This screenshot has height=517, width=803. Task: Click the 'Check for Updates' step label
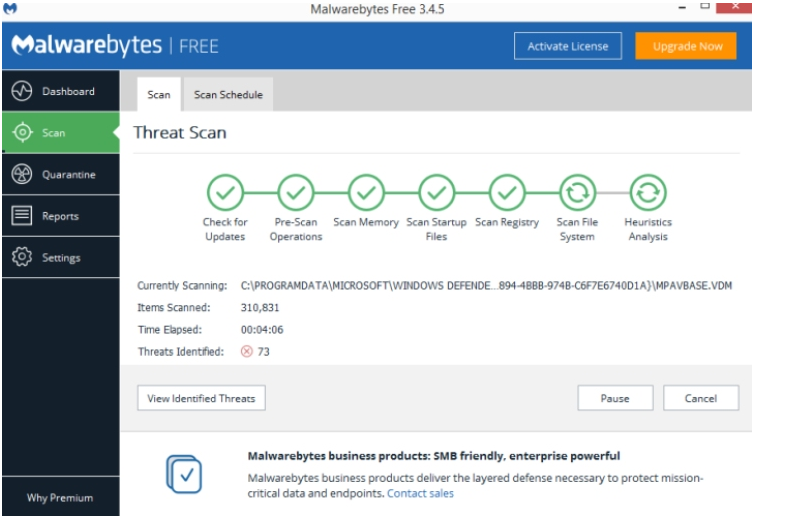click(x=225, y=229)
